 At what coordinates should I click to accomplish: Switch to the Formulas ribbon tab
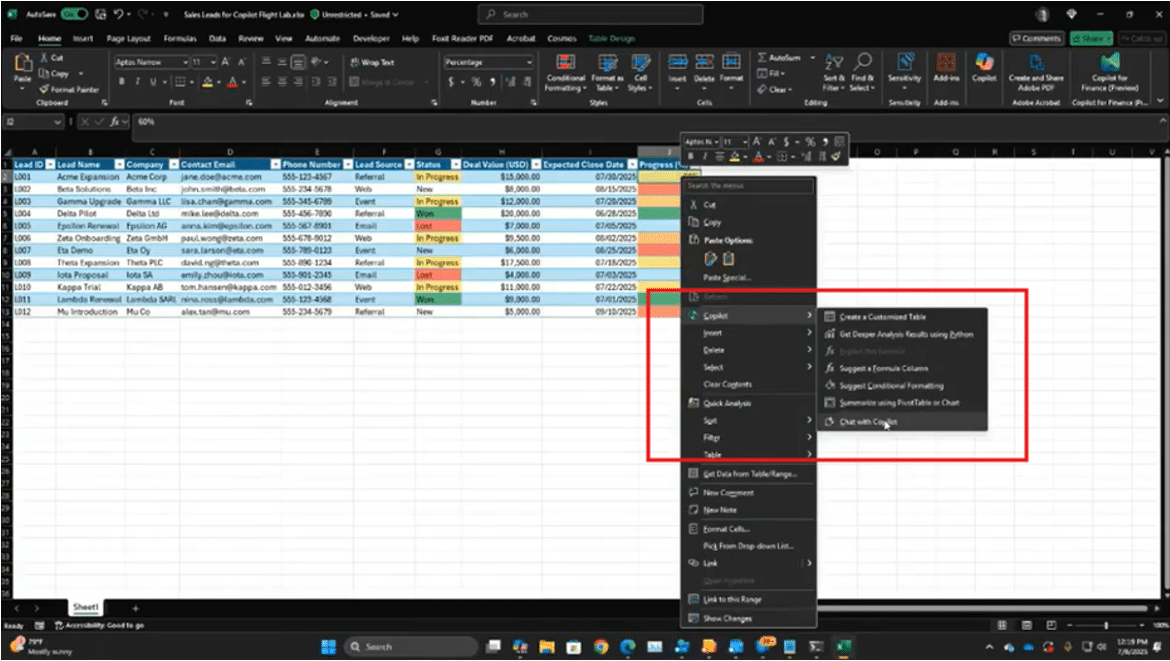coord(179,38)
